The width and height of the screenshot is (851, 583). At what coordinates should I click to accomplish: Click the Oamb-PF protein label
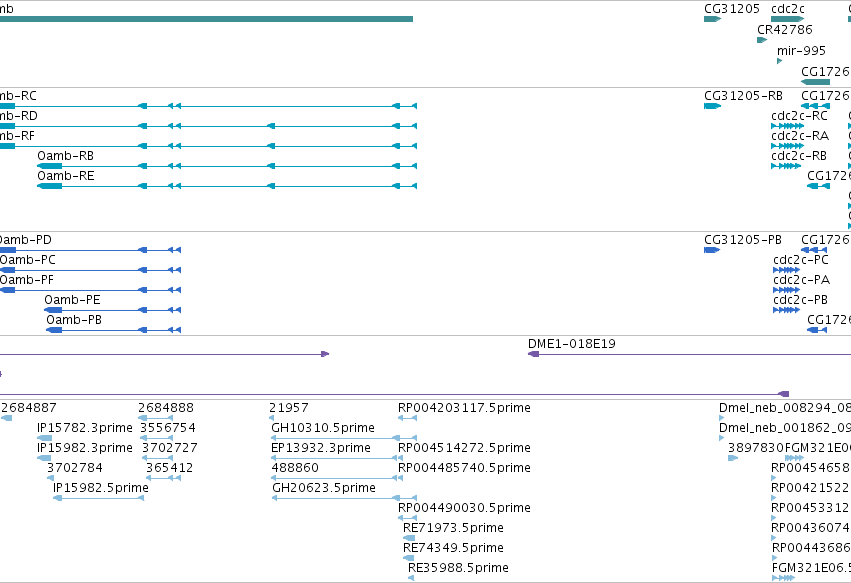[x=27, y=280]
